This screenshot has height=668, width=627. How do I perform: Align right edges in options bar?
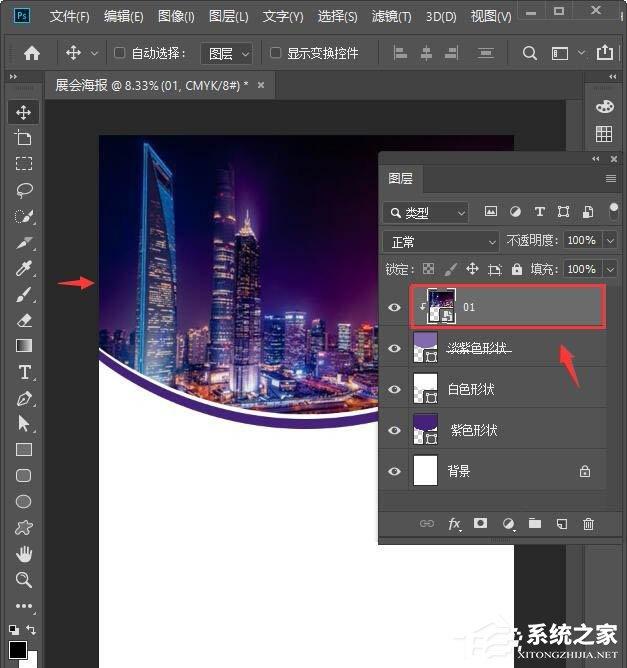pyautogui.click(x=451, y=53)
